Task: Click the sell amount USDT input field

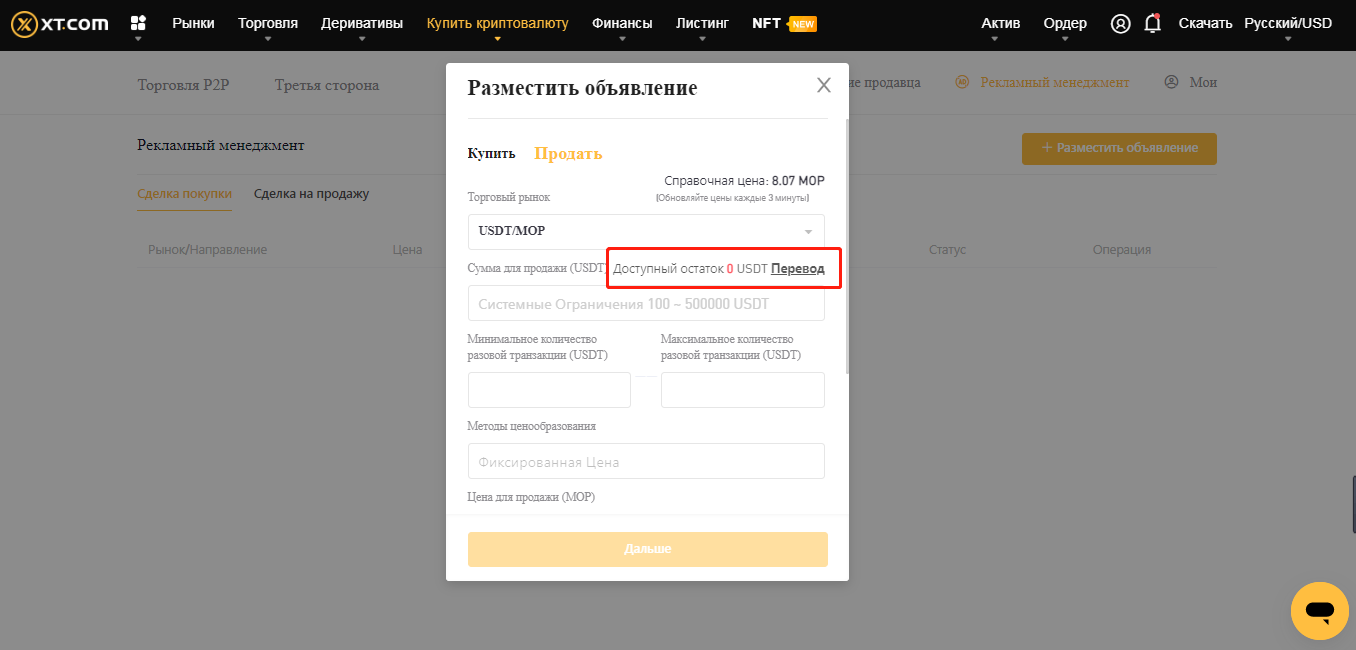Action: click(646, 304)
